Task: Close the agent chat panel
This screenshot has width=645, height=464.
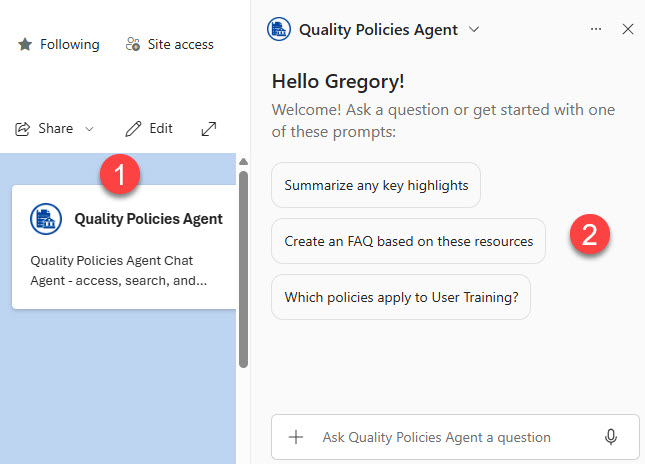Action: point(628,29)
